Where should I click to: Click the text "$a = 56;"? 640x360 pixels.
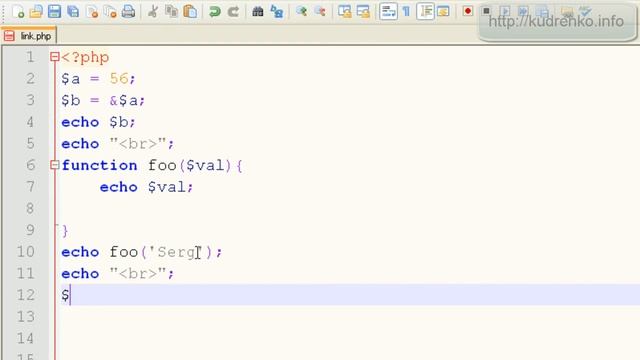pyautogui.click(x=98, y=78)
